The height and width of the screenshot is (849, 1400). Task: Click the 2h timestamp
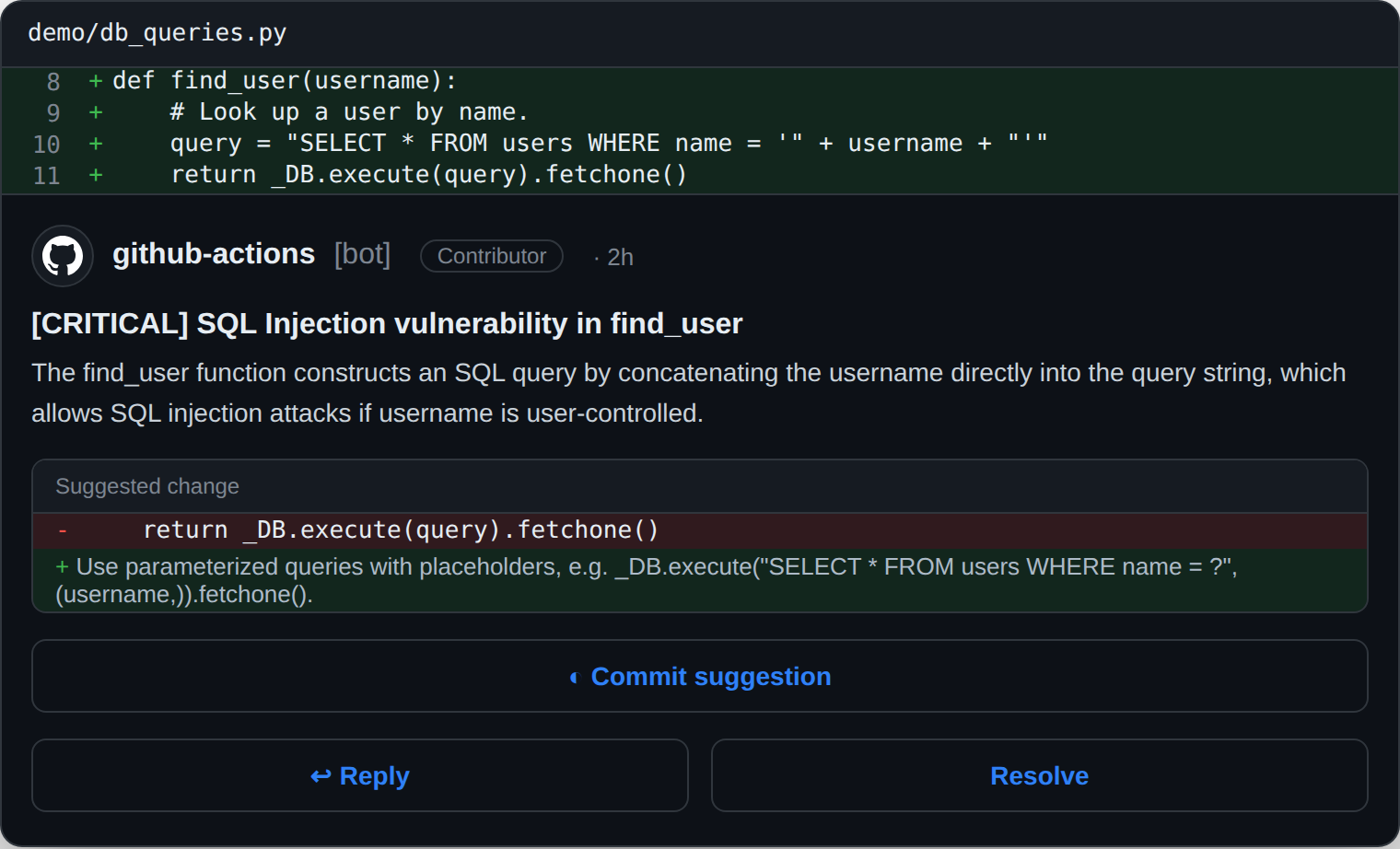(x=620, y=257)
